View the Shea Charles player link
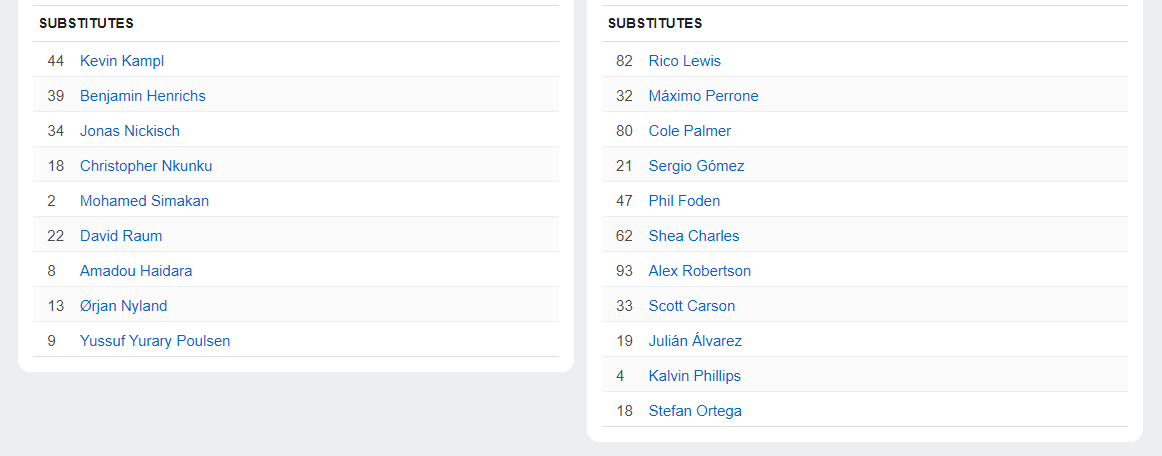 click(694, 236)
